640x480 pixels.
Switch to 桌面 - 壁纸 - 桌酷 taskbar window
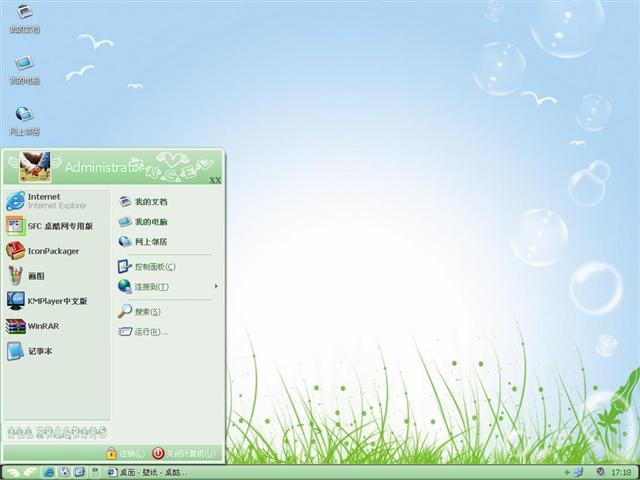click(x=147, y=473)
